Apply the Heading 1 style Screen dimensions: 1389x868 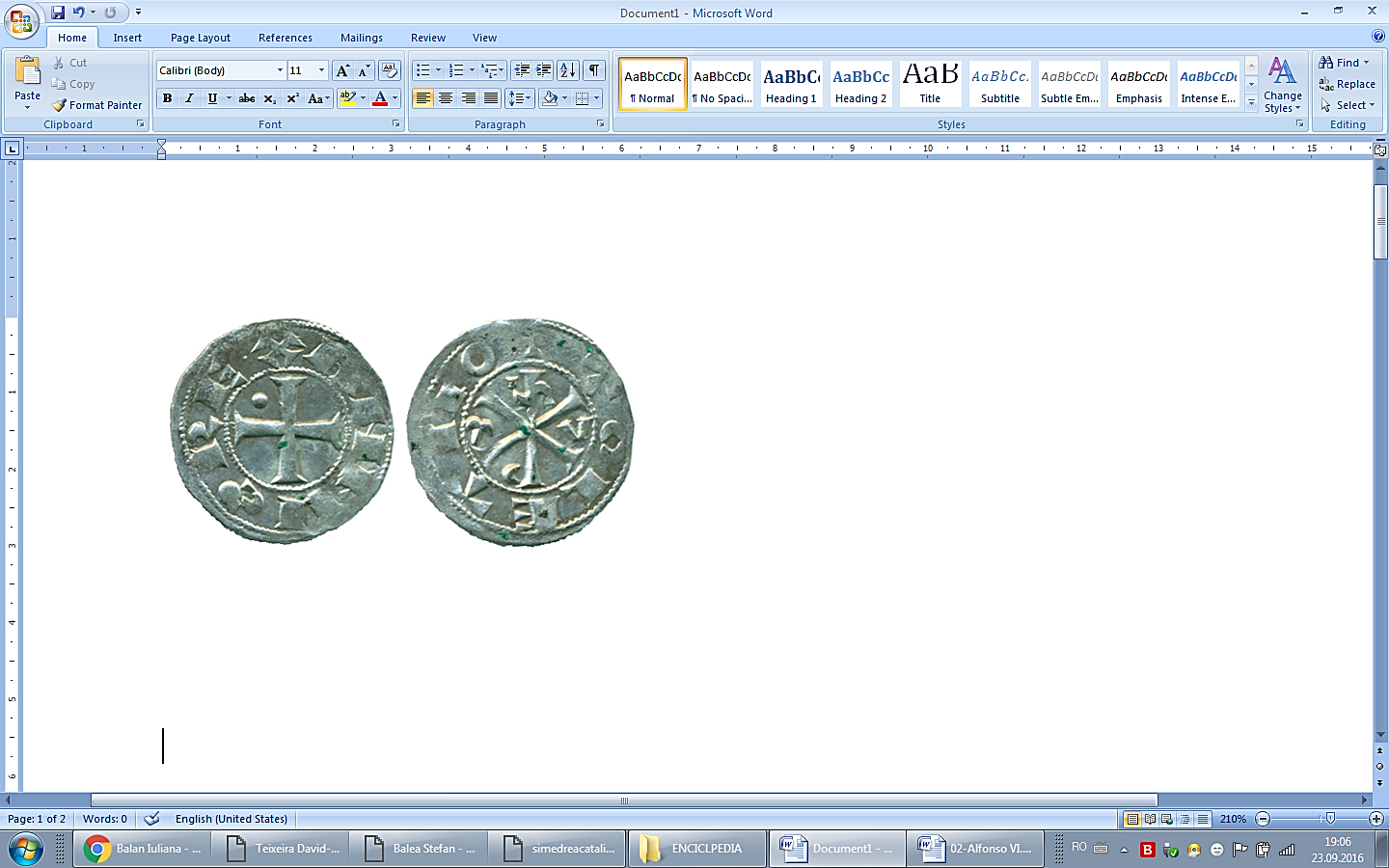[x=791, y=84]
